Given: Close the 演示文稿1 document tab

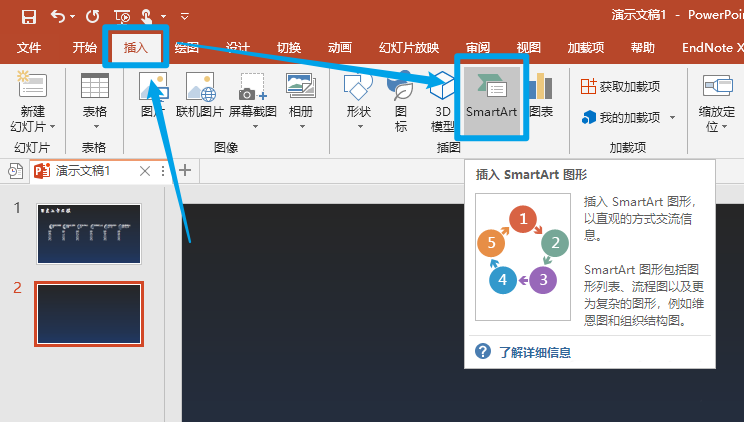Looking at the screenshot, I should pos(145,171).
